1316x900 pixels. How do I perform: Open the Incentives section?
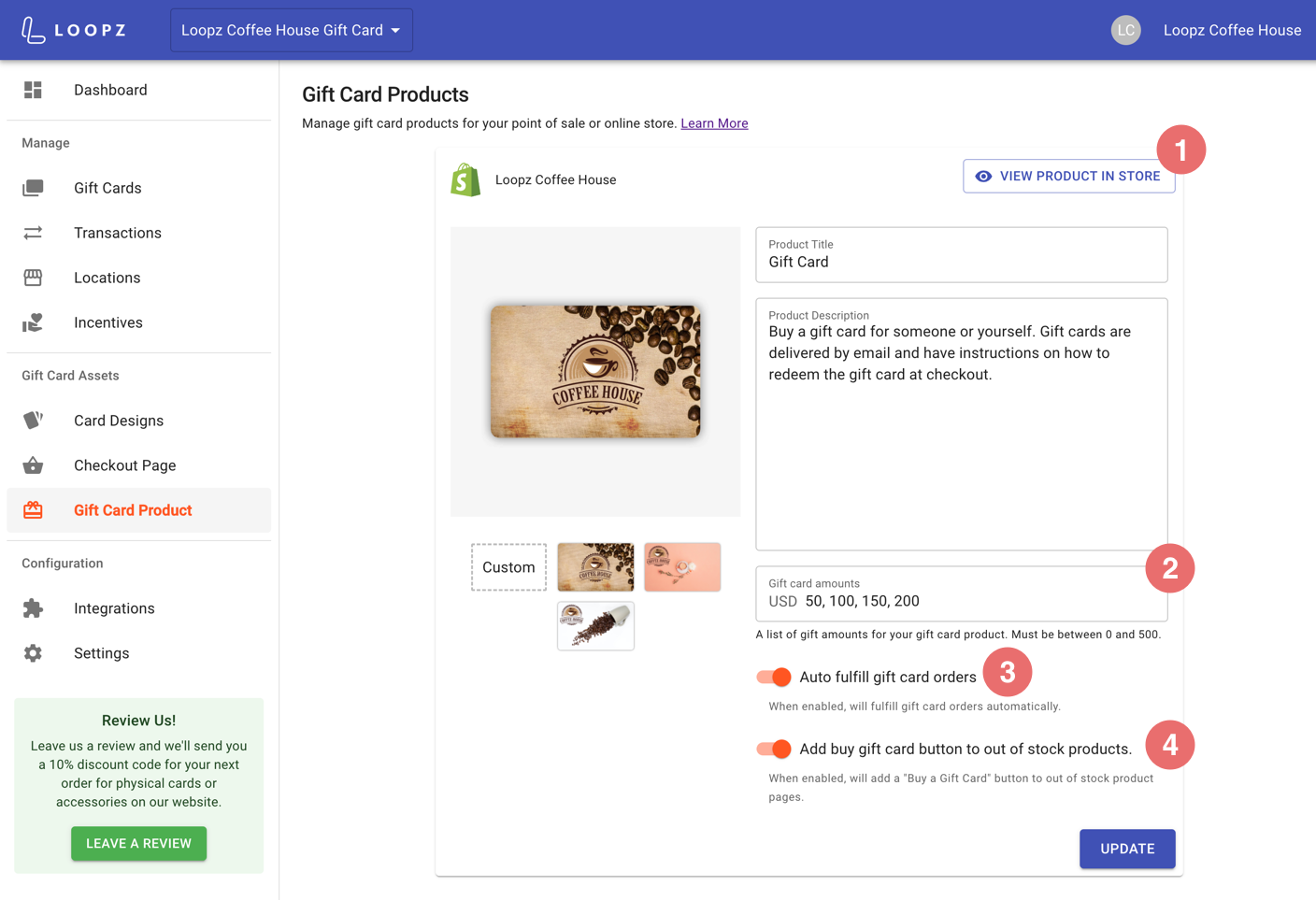click(x=138, y=322)
